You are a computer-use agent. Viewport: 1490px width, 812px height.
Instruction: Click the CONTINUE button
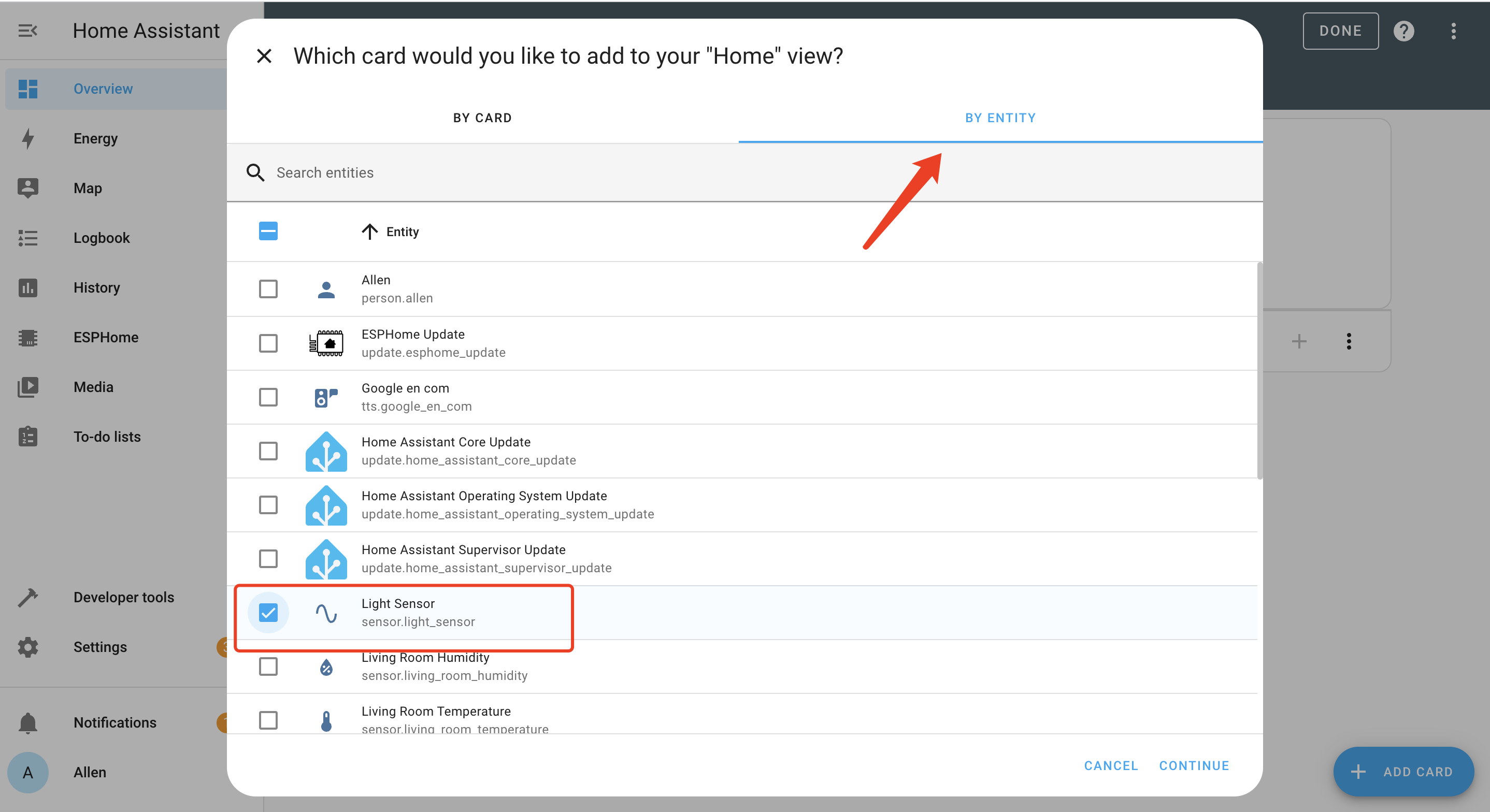pyautogui.click(x=1194, y=765)
